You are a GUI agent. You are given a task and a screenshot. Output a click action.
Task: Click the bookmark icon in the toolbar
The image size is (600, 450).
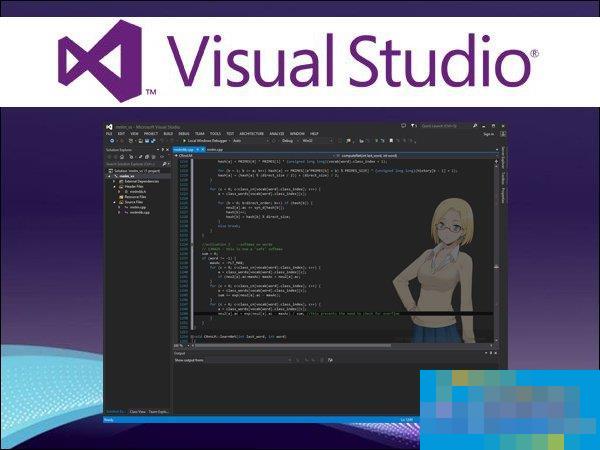(391, 141)
